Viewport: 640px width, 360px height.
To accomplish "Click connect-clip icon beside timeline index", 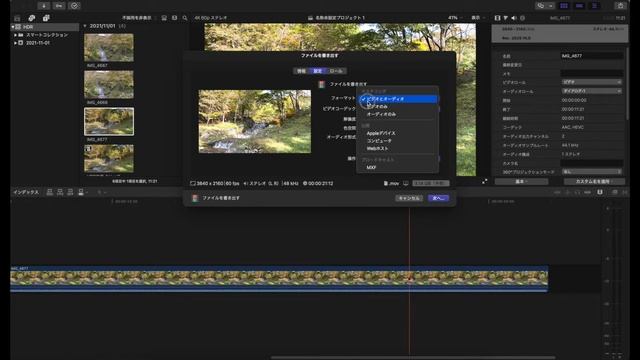I will pyautogui.click(x=50, y=192).
